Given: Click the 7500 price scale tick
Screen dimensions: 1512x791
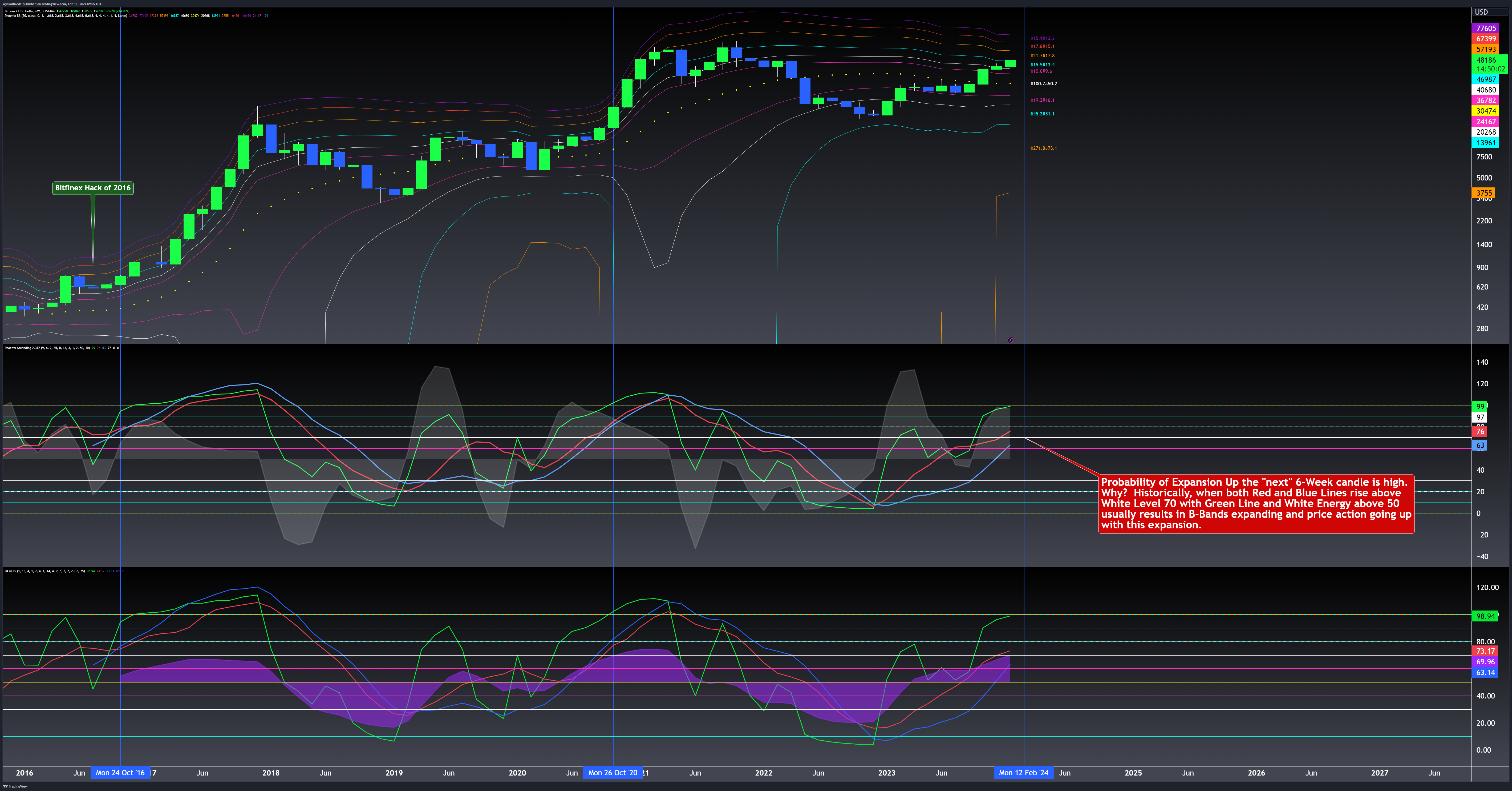Looking at the screenshot, I should [1484, 157].
